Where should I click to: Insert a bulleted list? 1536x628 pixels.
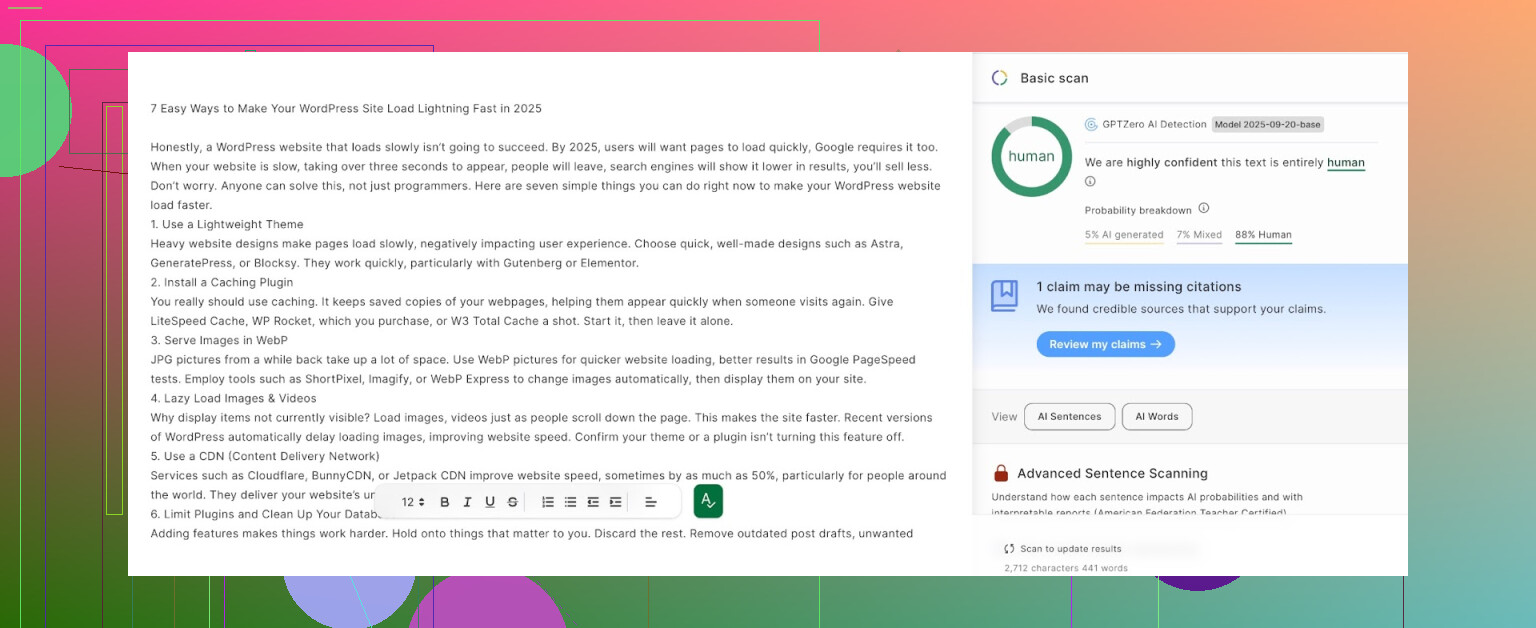[570, 502]
